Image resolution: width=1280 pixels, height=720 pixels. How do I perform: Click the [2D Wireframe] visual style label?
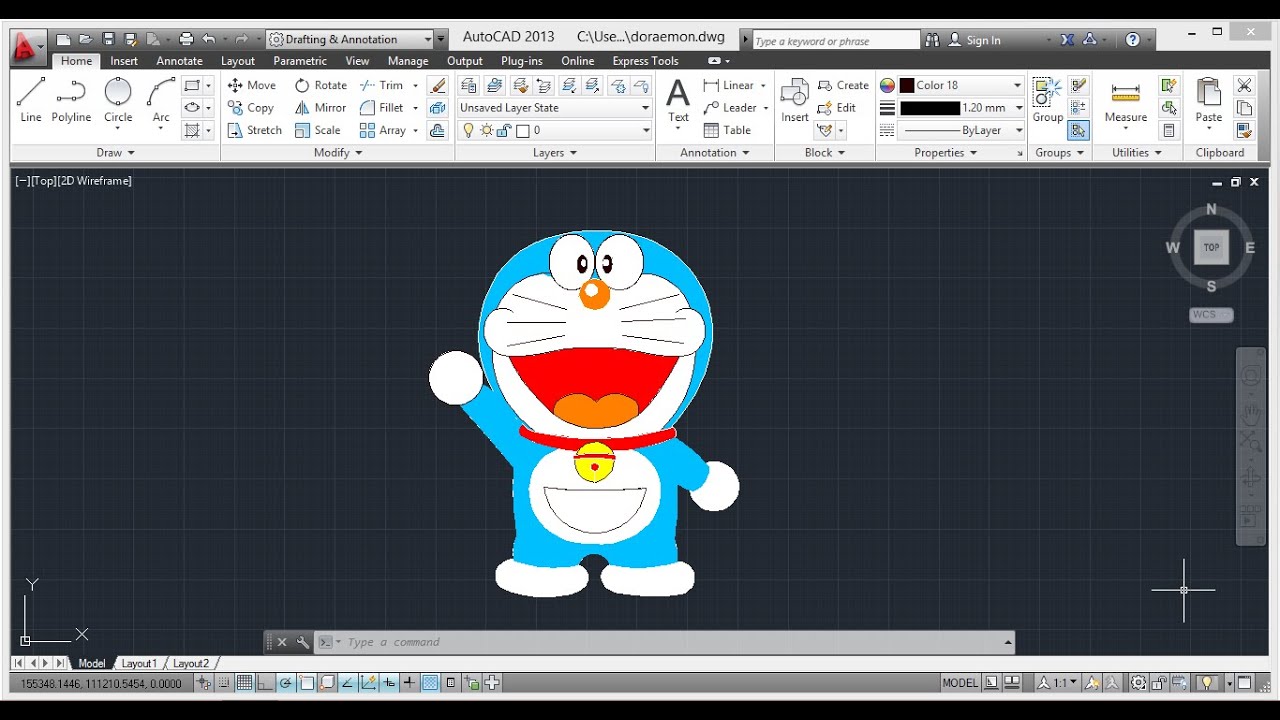[96, 181]
